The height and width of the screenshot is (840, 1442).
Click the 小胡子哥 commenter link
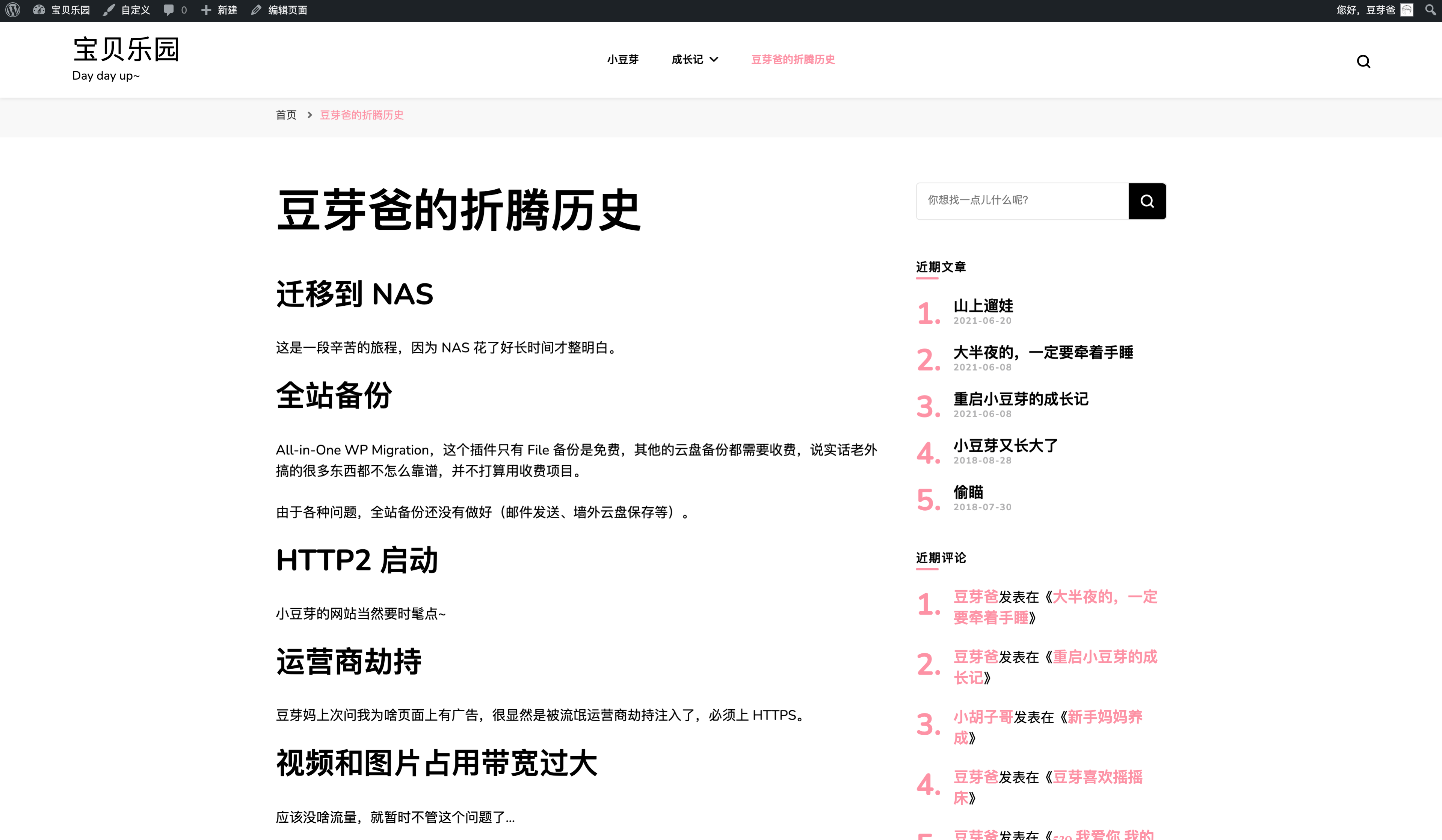coord(983,716)
